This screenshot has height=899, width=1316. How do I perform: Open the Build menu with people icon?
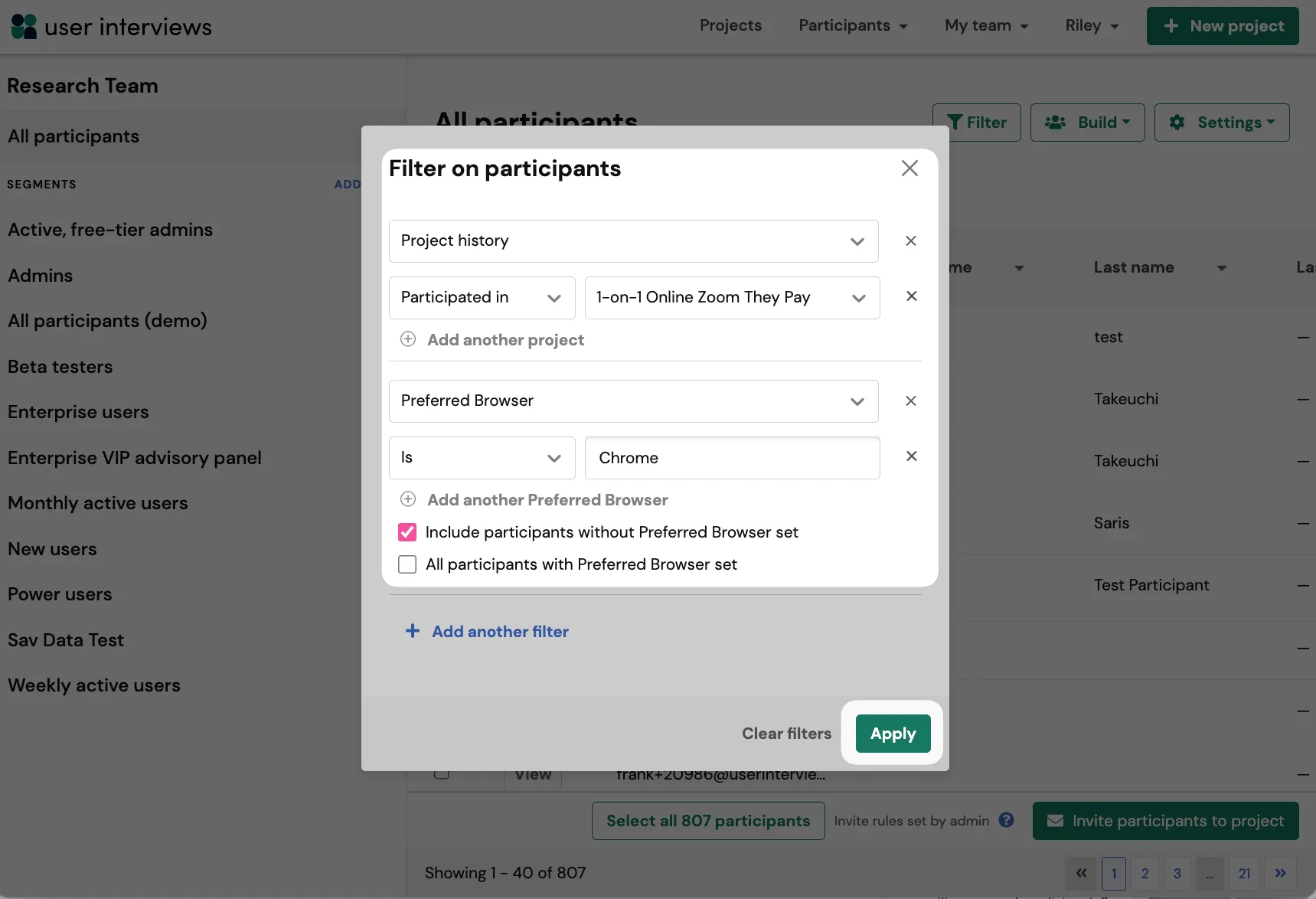click(1088, 123)
